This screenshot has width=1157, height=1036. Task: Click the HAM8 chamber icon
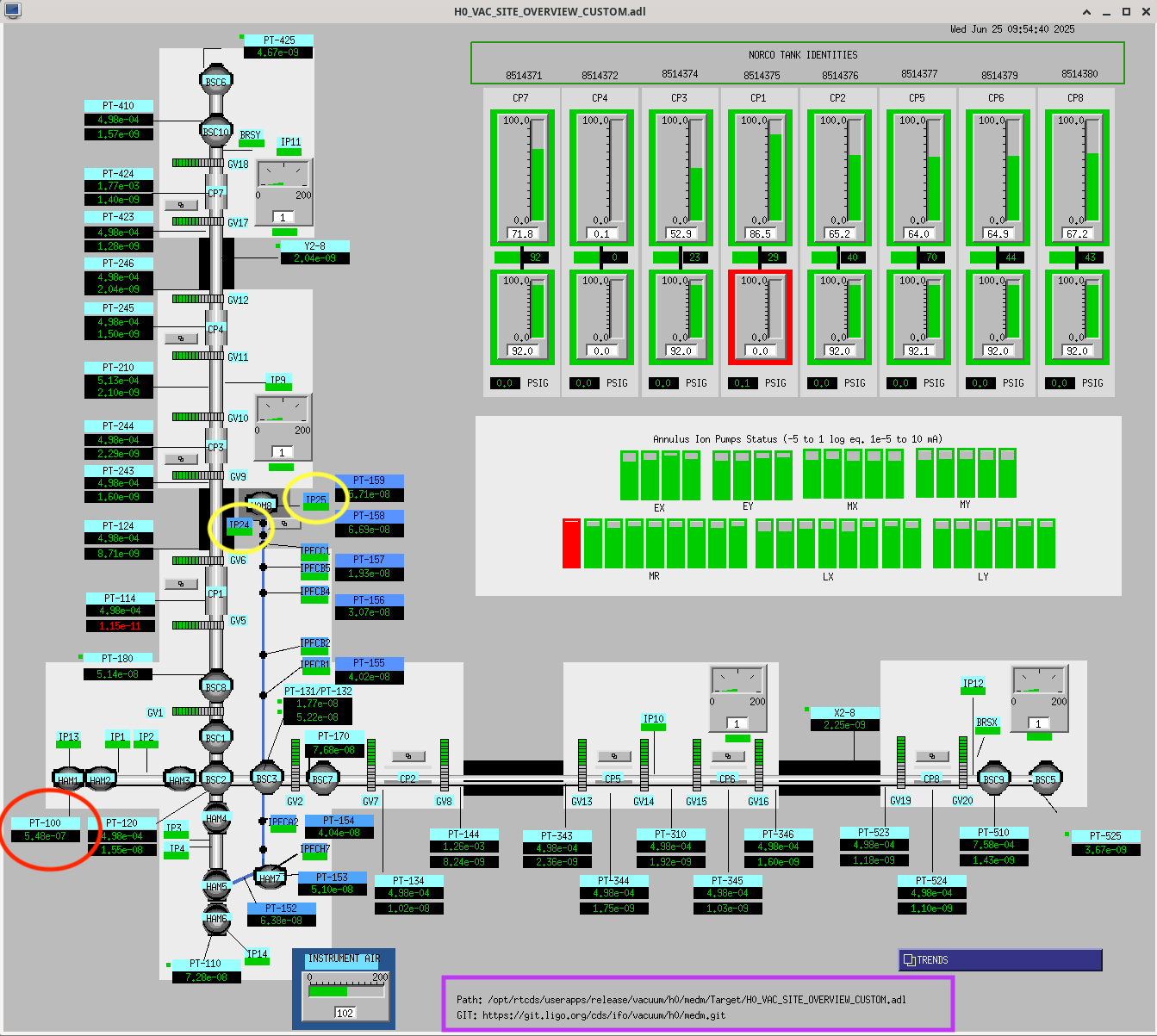point(261,505)
